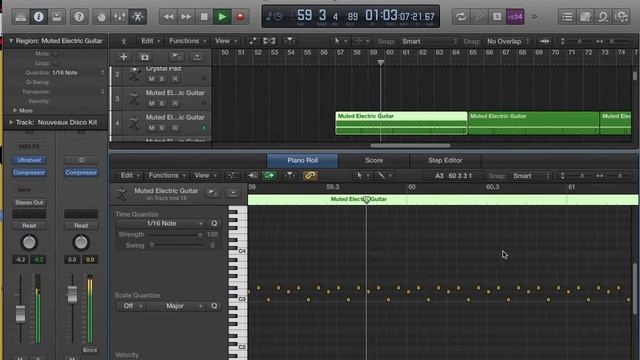The height and width of the screenshot is (360, 640).
Task: Open Scale Quantize Off dropdown
Action: coord(131,306)
